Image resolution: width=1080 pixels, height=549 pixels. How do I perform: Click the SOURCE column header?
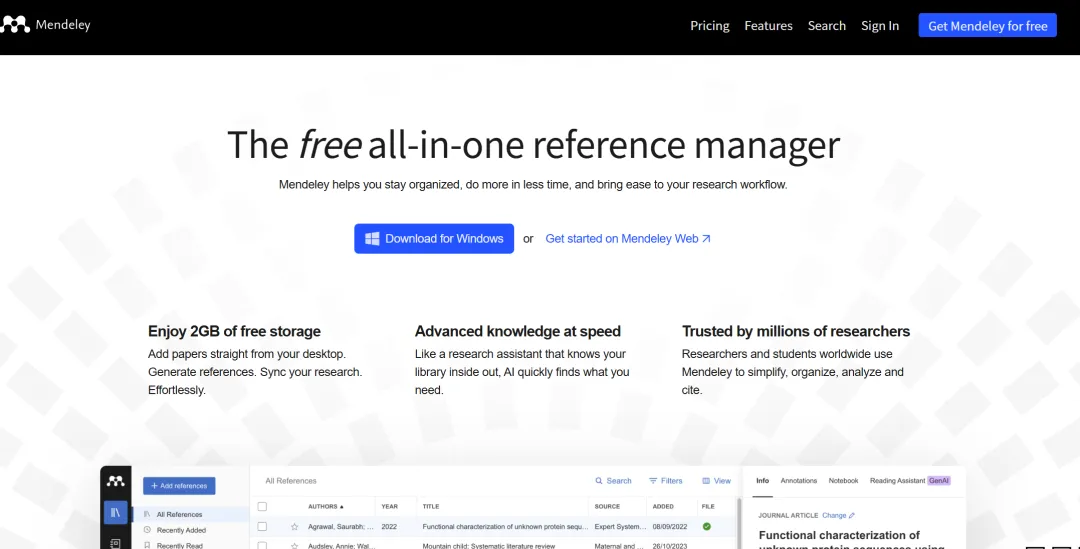coord(607,506)
